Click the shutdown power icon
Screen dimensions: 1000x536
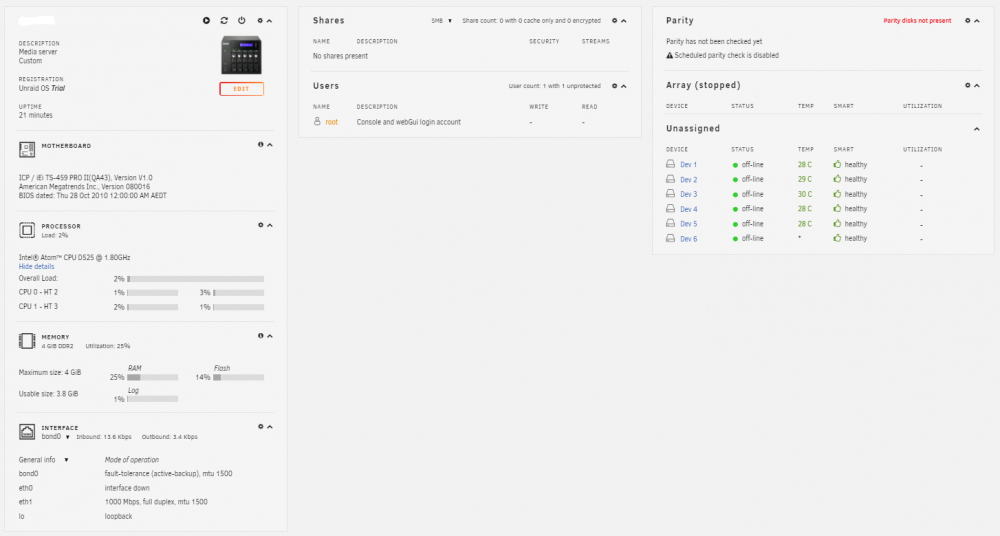tap(242, 20)
